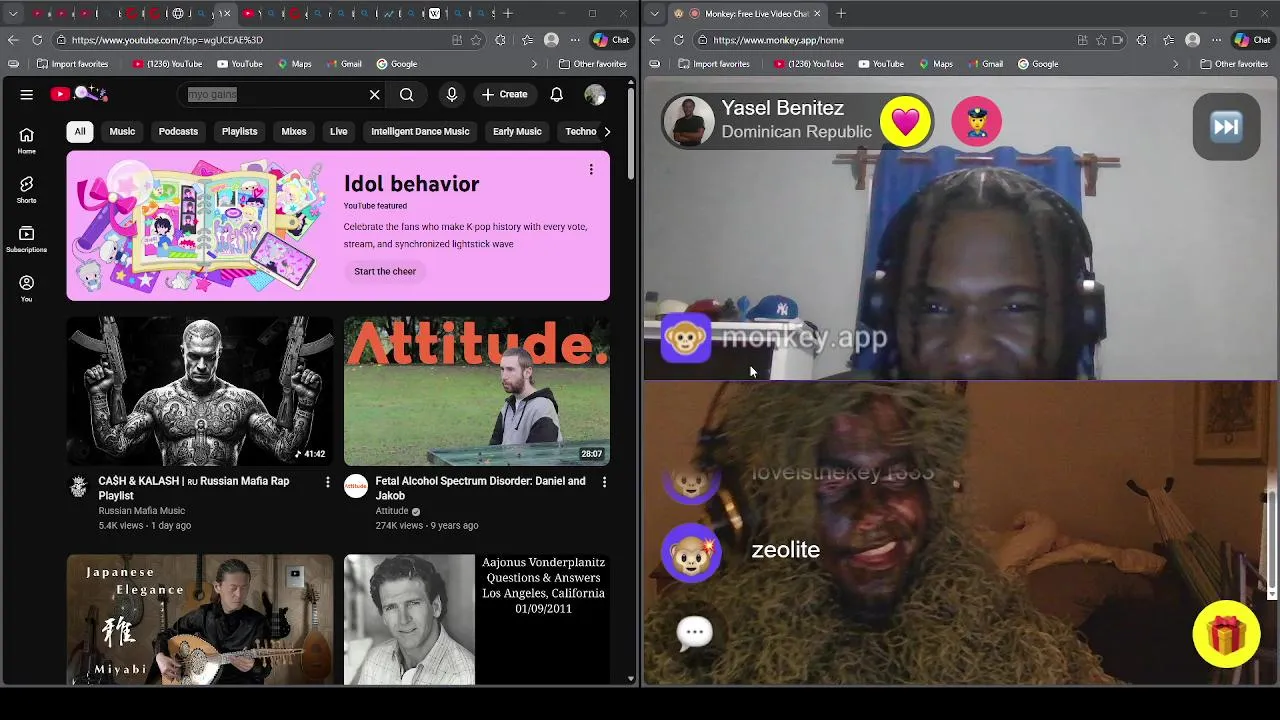Open Fetal Alcohol Spectrum Disorder video thumbnail
The width and height of the screenshot is (1280, 720).
click(x=477, y=391)
